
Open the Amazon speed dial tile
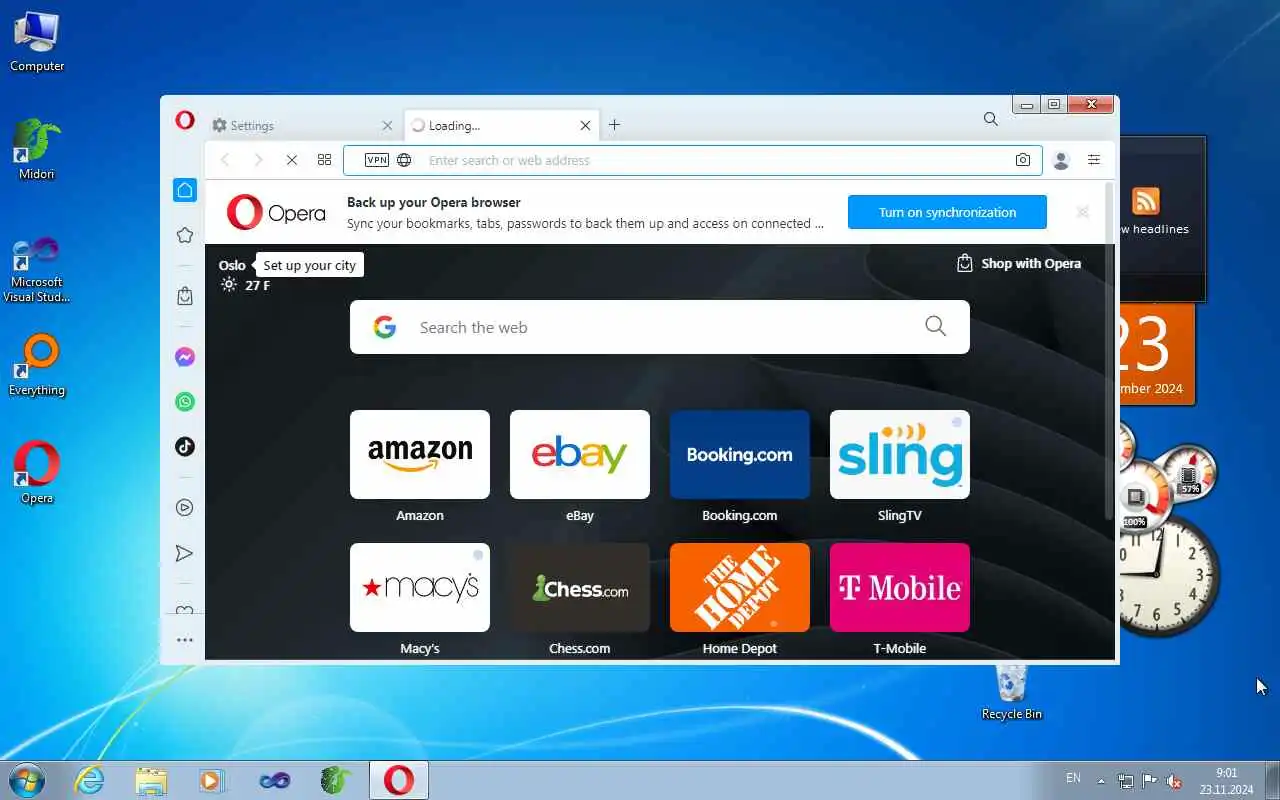click(x=420, y=454)
